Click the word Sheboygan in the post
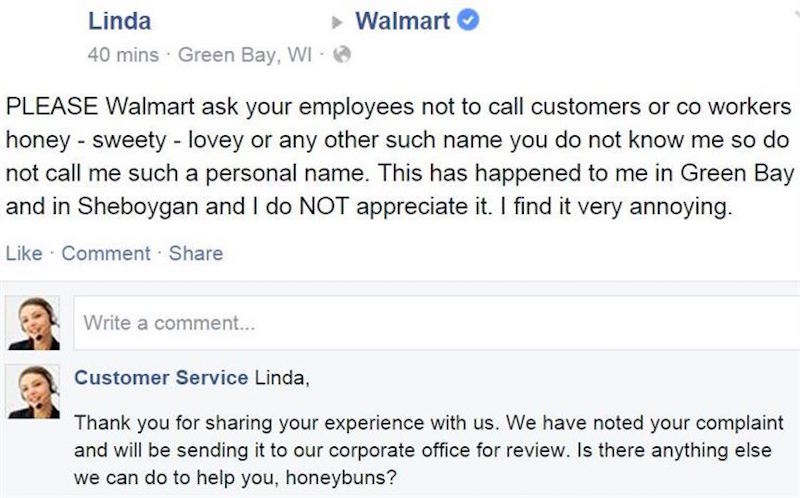 (x=138, y=206)
